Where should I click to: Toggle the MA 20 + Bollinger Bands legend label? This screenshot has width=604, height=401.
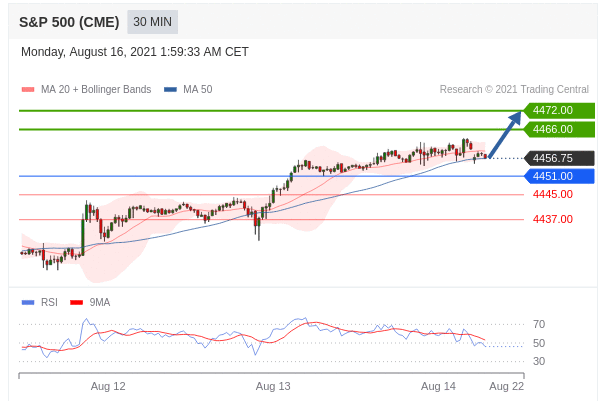(x=96, y=90)
